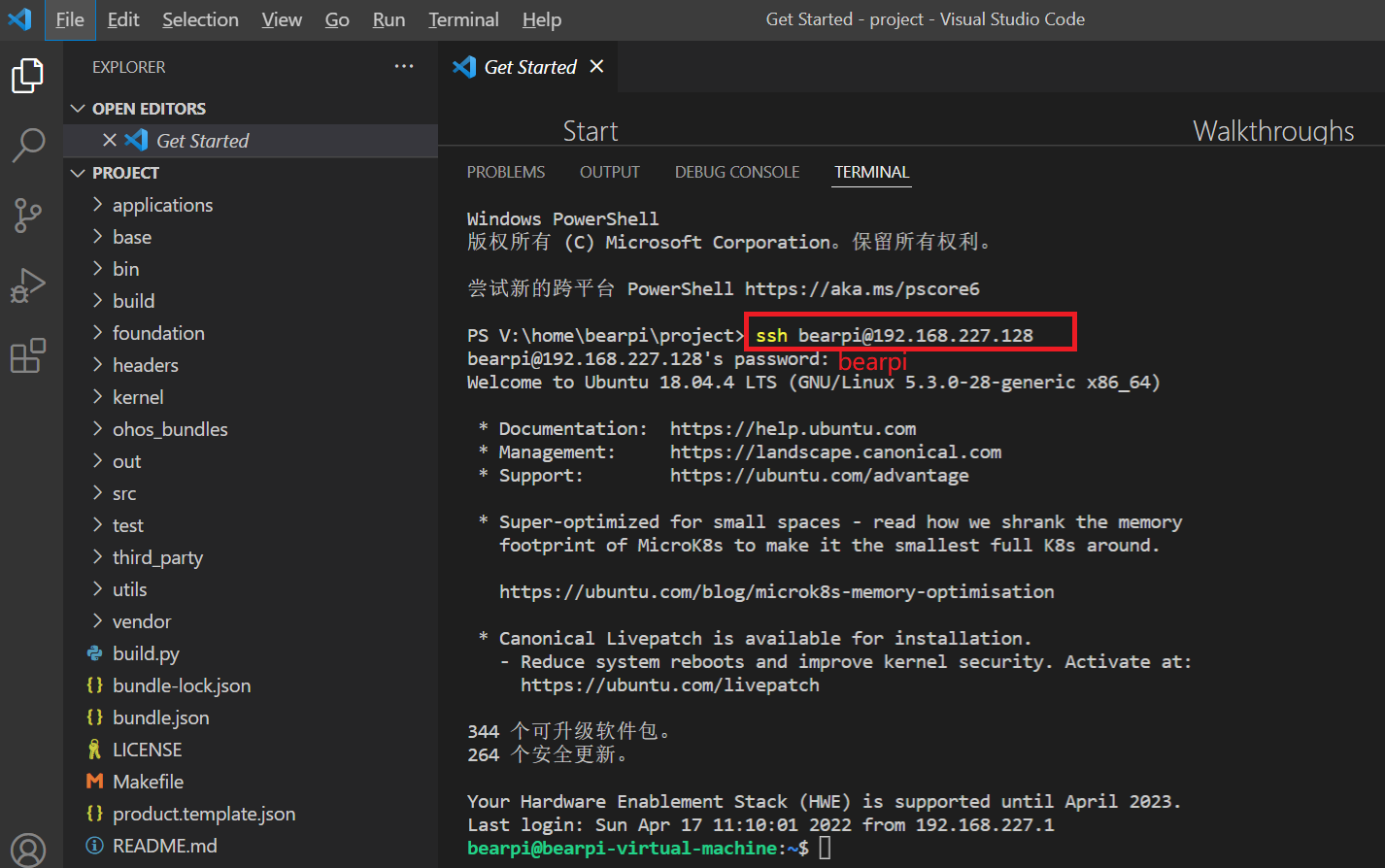Viewport: 1385px width, 868px height.
Task: Open the Go menu
Action: [x=337, y=19]
